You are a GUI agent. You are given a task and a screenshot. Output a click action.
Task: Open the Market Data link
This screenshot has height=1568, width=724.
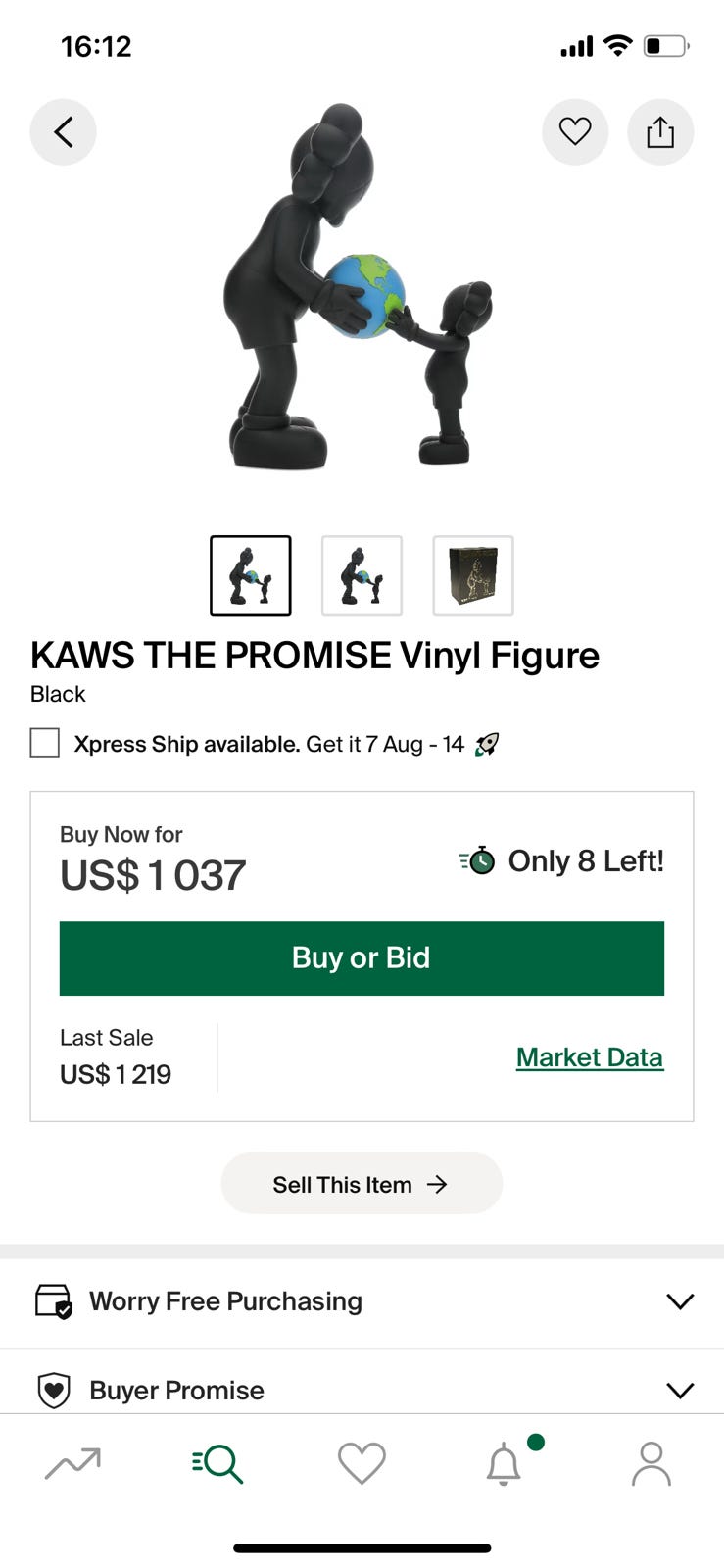(x=590, y=1057)
